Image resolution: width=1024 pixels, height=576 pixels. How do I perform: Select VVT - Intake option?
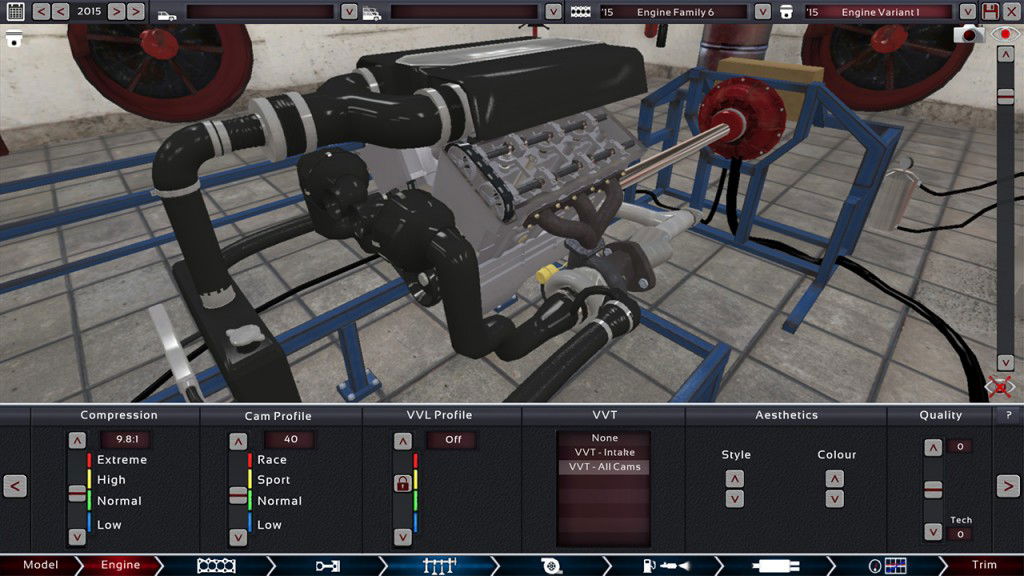(602, 452)
